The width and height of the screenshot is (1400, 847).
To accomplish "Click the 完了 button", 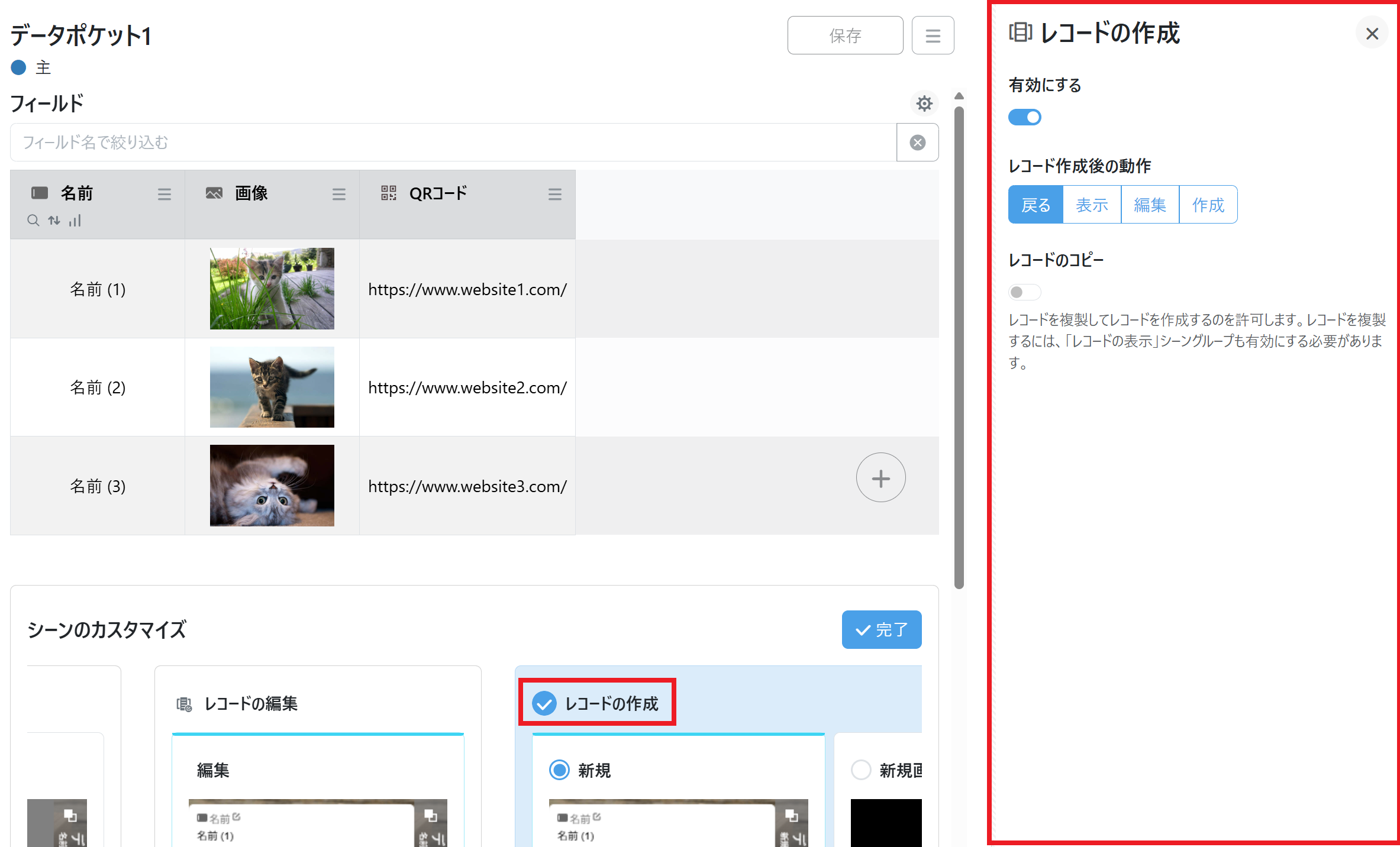I will coord(881,630).
